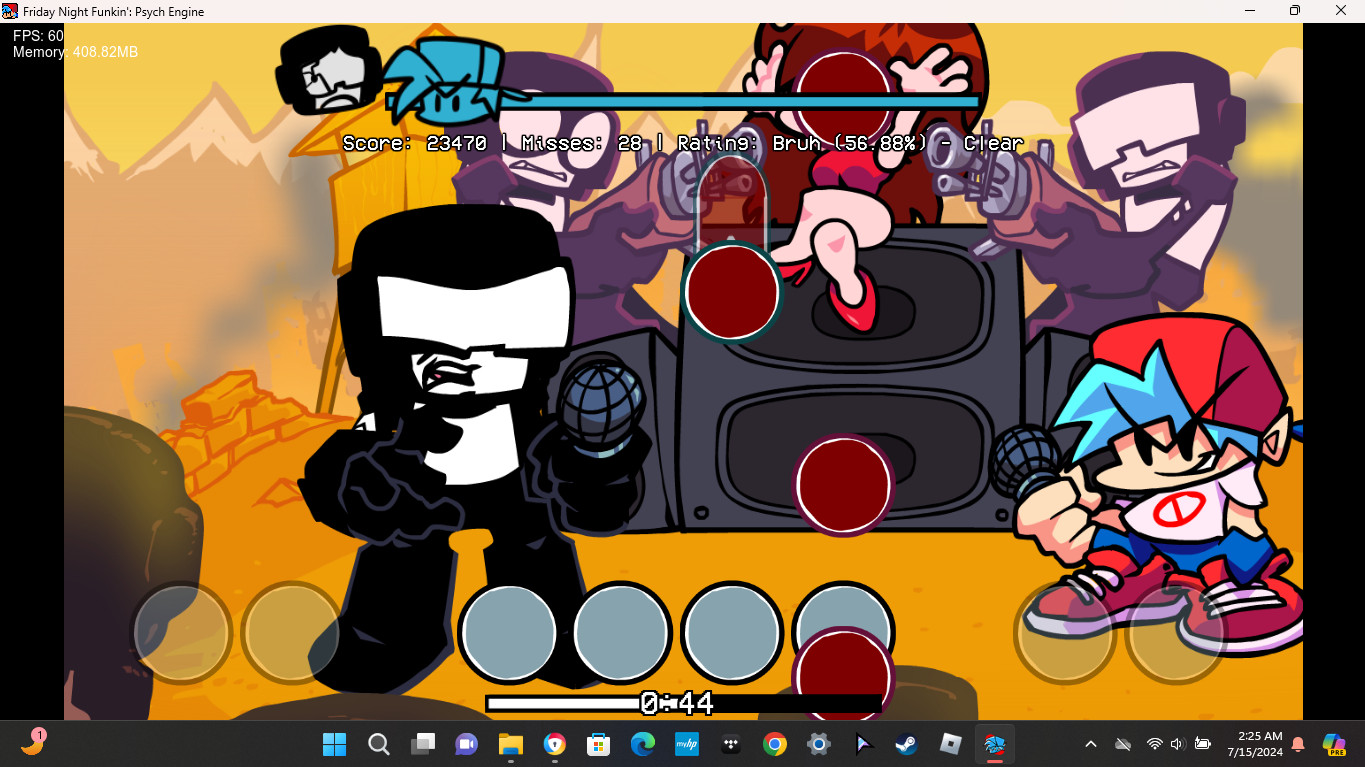
Task: Open the Windows Start menu
Action: click(334, 744)
